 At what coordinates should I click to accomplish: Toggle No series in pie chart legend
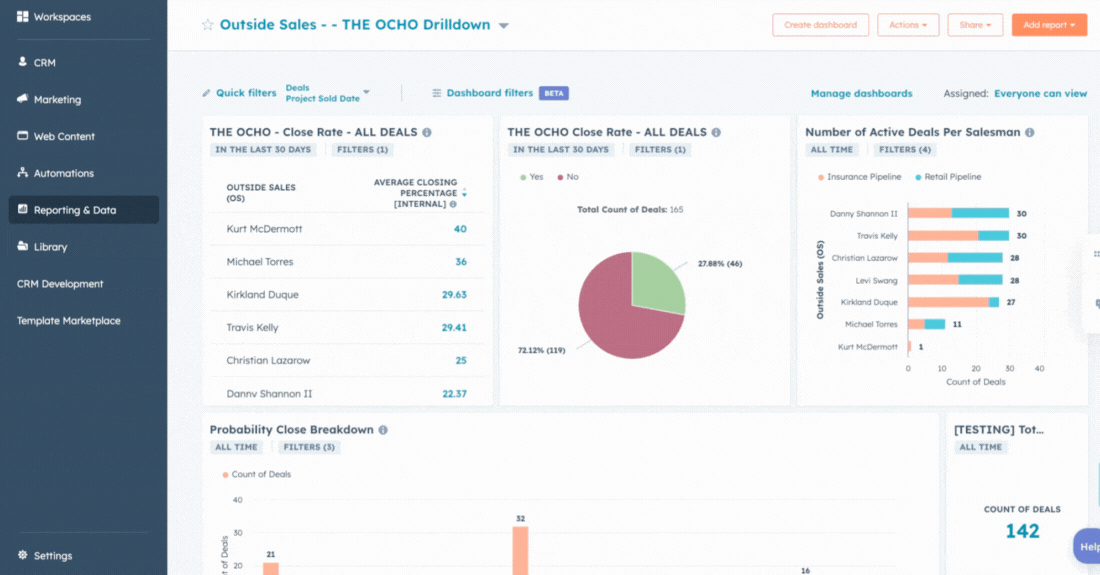(568, 177)
